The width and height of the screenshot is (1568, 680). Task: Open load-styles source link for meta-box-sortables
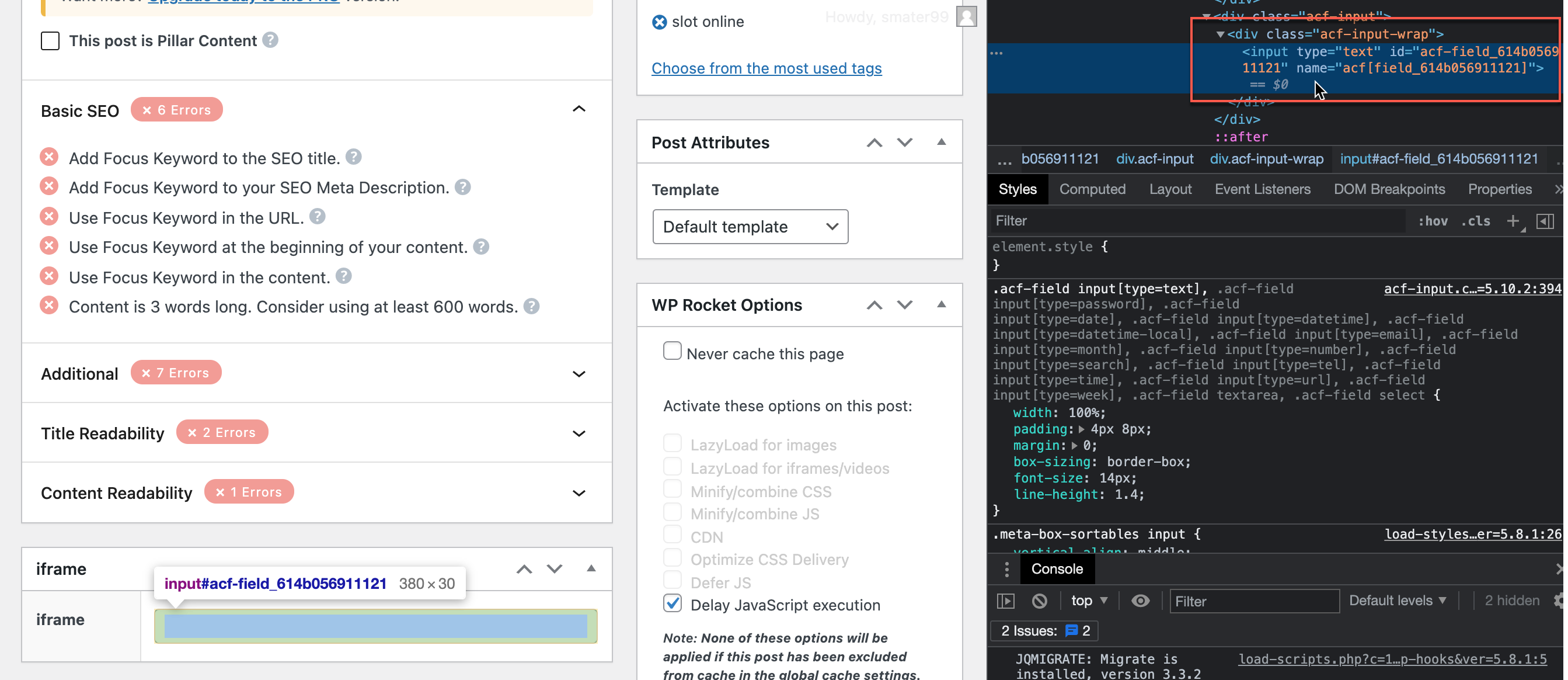1472,535
